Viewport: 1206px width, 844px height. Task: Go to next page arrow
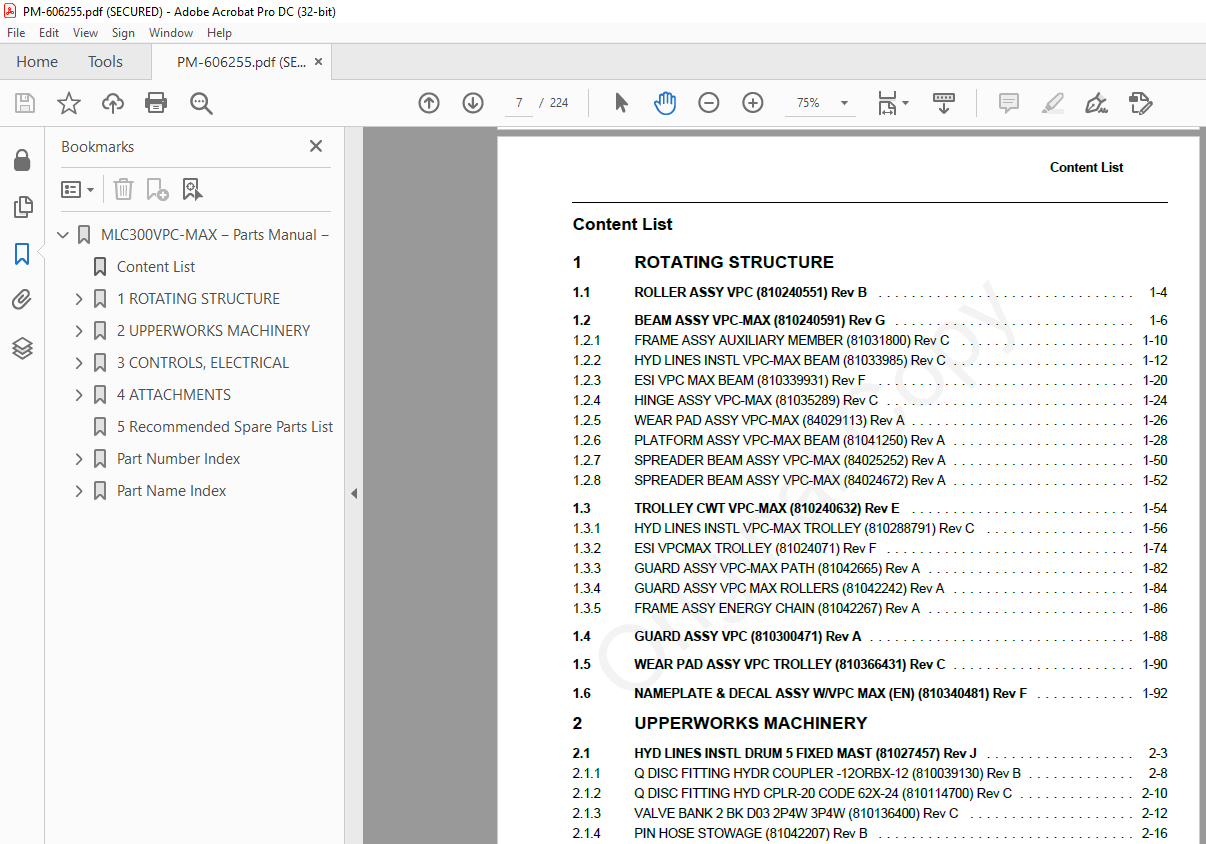473,103
